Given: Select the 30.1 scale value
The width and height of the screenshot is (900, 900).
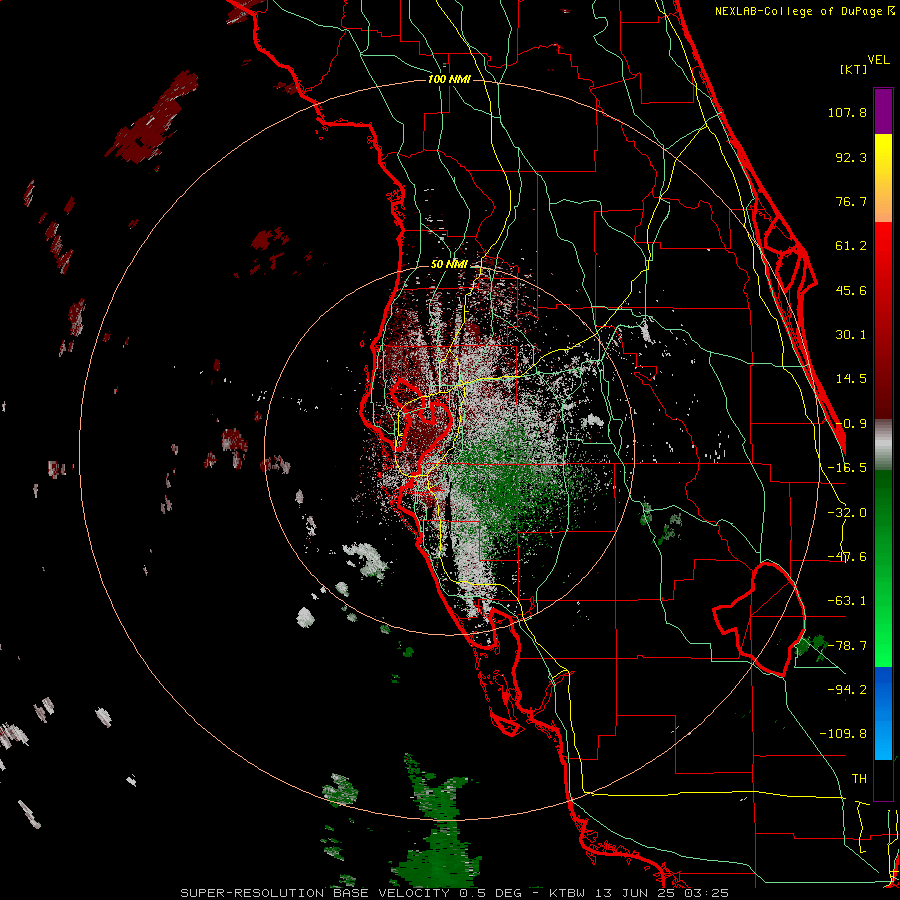Looking at the screenshot, I should [x=851, y=335].
